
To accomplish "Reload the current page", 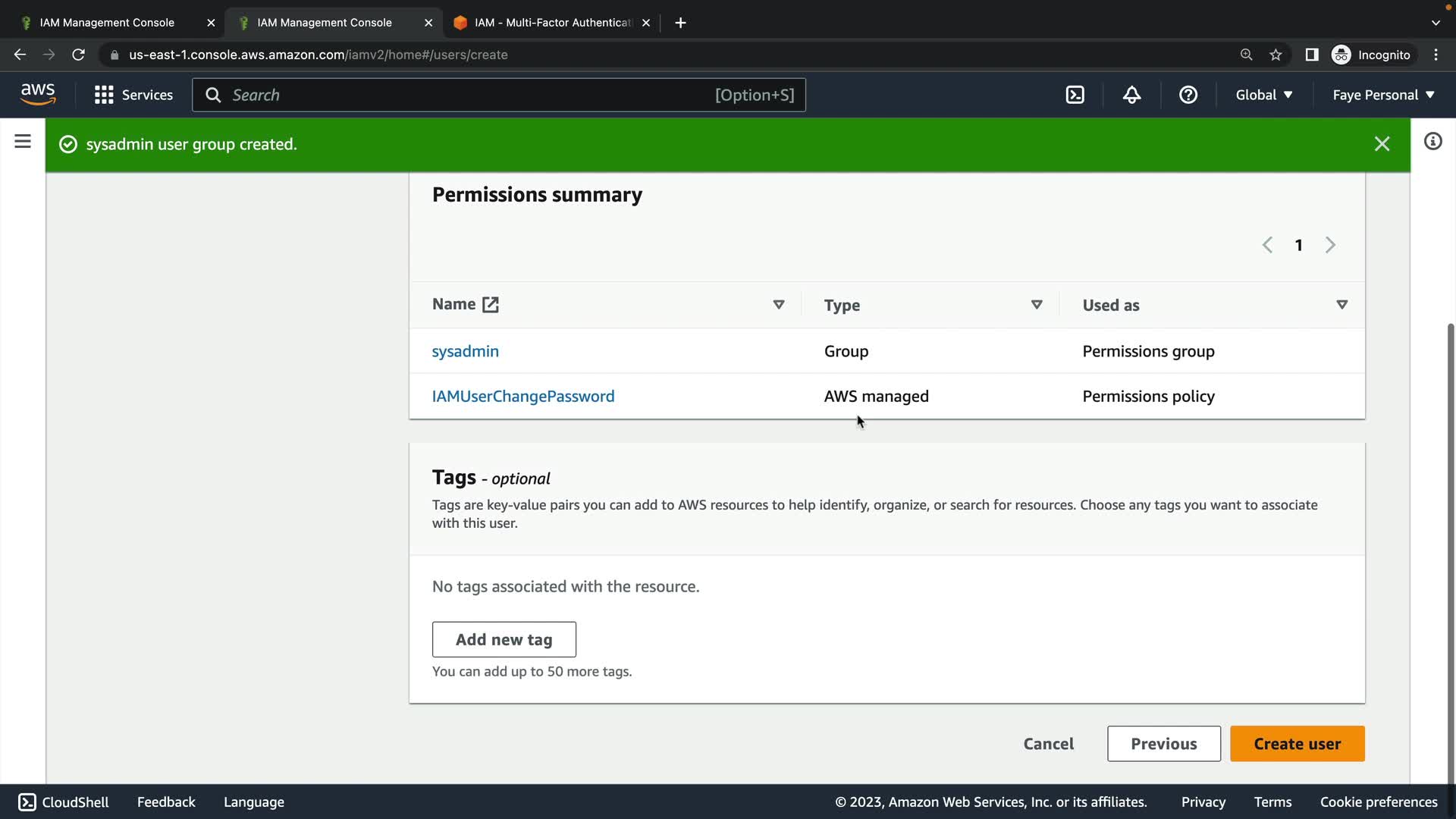I will click(78, 55).
